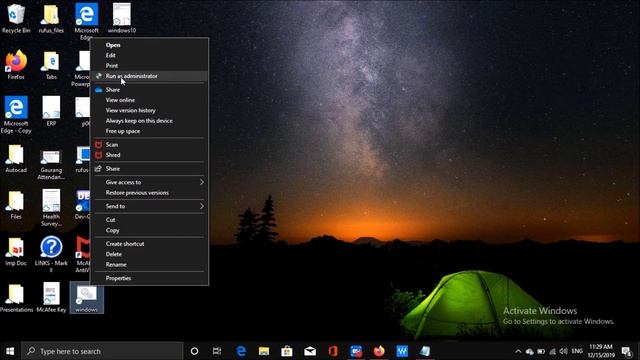Image resolution: width=640 pixels, height=360 pixels.
Task: Select the McAfee Key document icon
Action: 51,298
